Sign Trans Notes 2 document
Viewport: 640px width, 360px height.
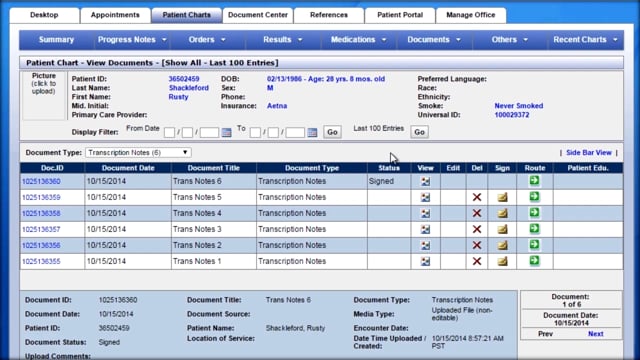(x=502, y=245)
